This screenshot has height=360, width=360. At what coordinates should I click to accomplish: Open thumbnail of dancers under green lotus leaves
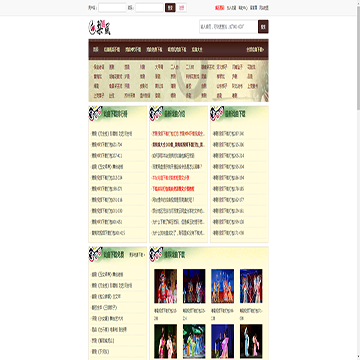pyautogui.click(x=194, y=341)
